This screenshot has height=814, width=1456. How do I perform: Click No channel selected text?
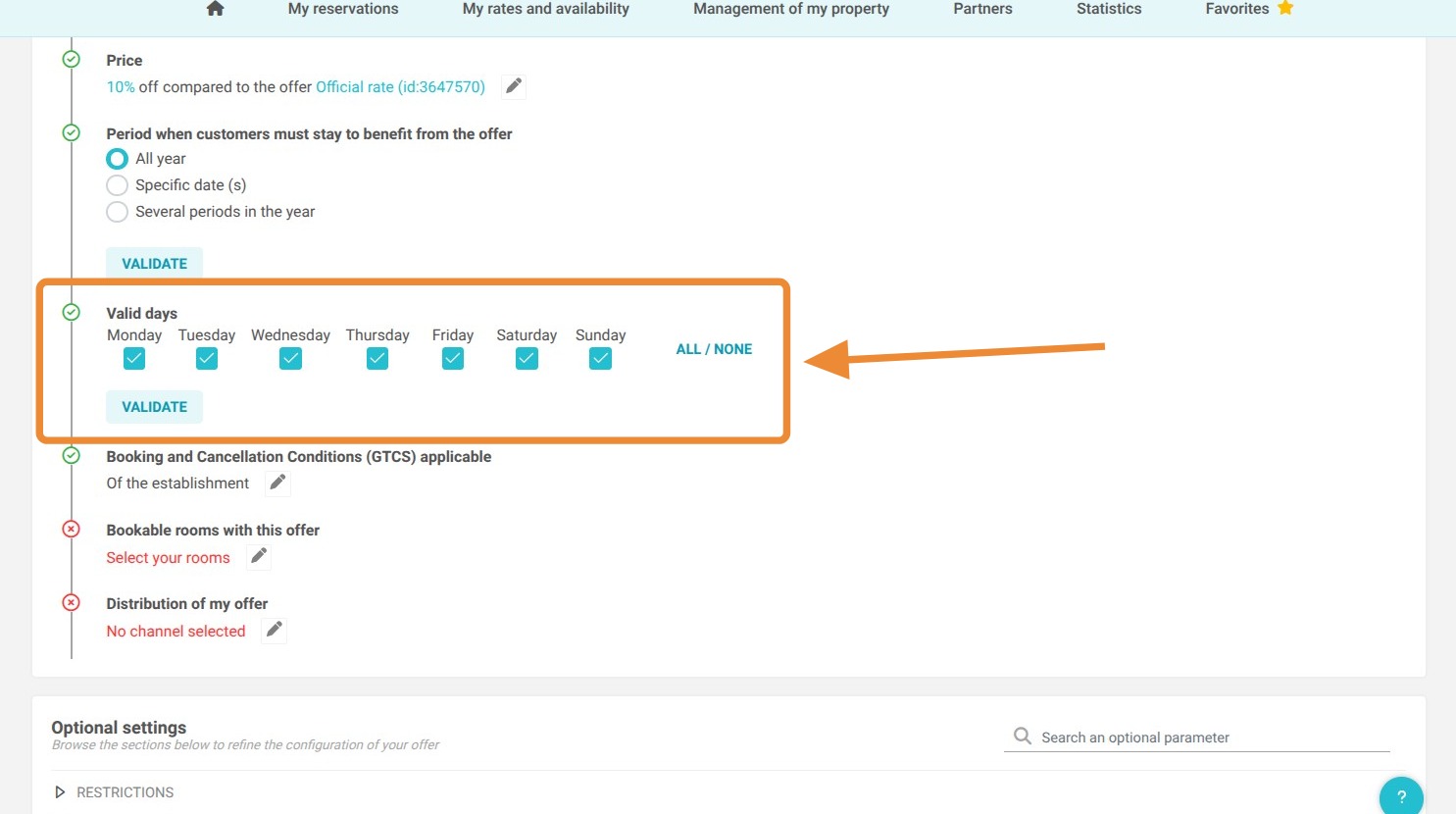click(176, 632)
